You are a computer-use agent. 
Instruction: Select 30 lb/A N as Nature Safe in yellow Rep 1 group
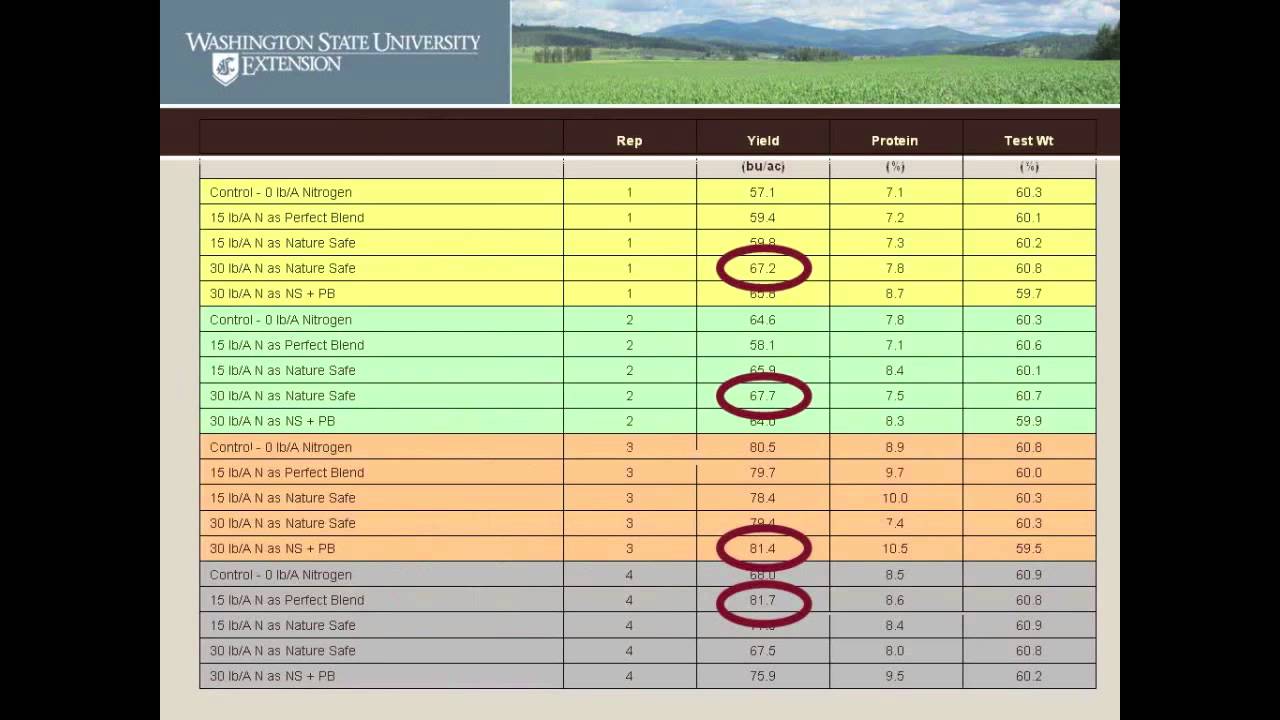pyautogui.click(x=283, y=269)
